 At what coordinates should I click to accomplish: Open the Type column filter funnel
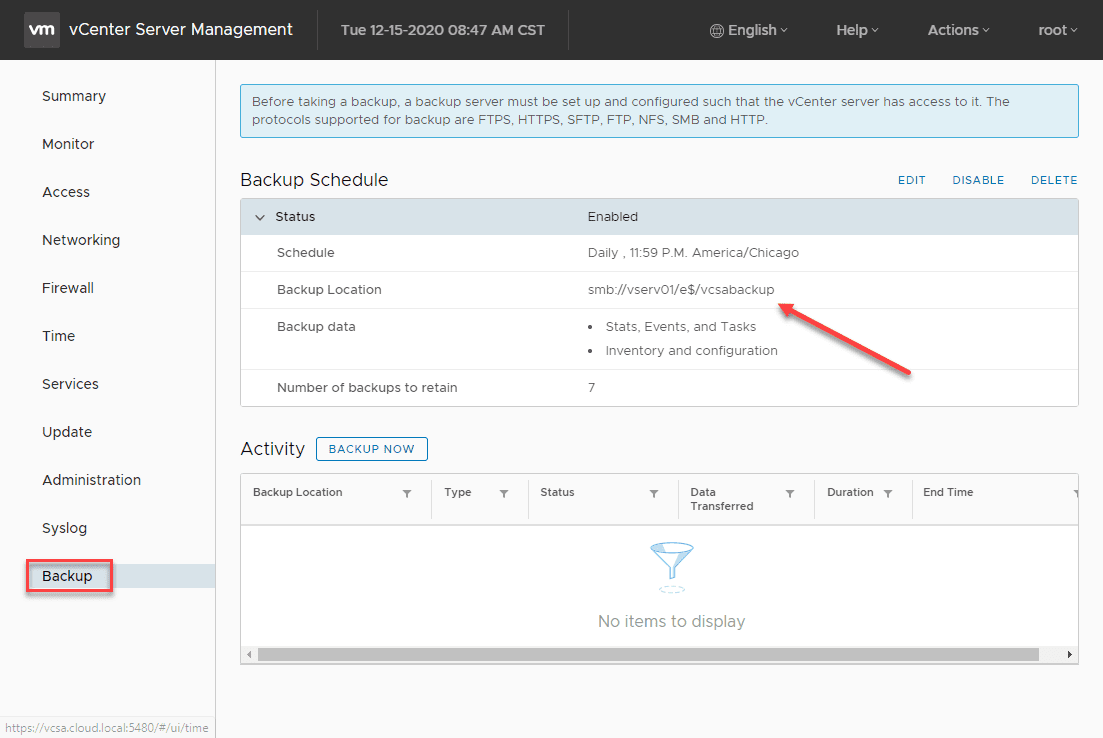coord(503,493)
